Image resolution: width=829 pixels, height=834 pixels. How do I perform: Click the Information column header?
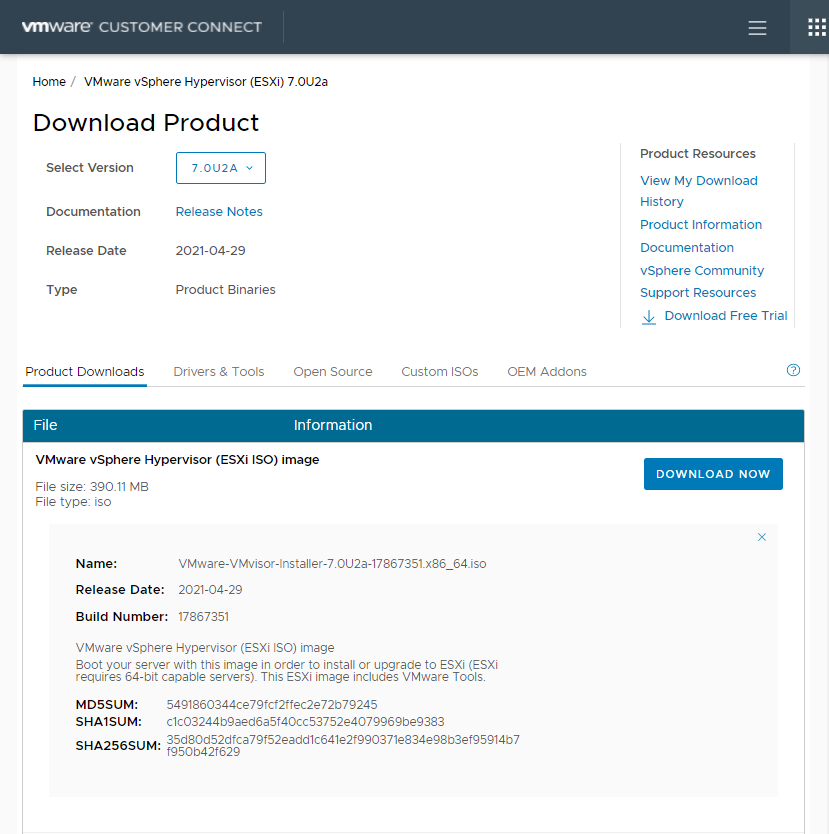click(333, 425)
